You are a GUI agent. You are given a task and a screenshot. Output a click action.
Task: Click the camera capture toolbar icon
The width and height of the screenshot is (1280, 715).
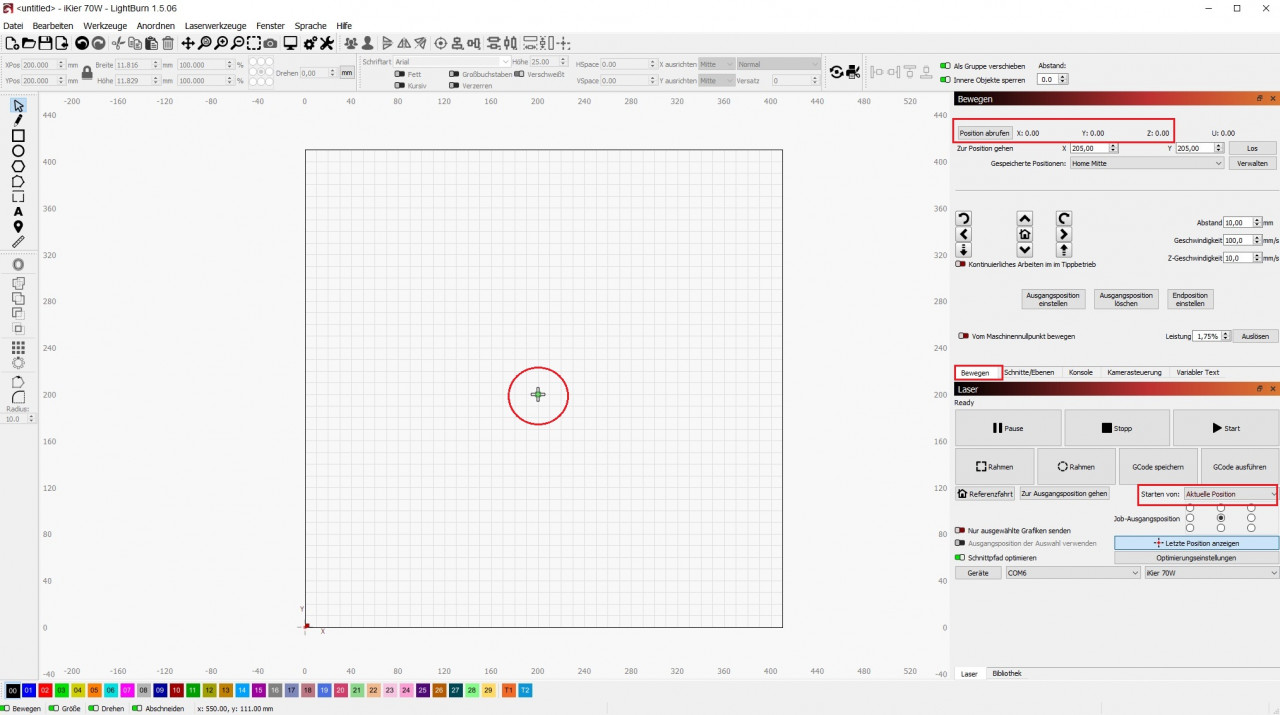click(x=271, y=43)
